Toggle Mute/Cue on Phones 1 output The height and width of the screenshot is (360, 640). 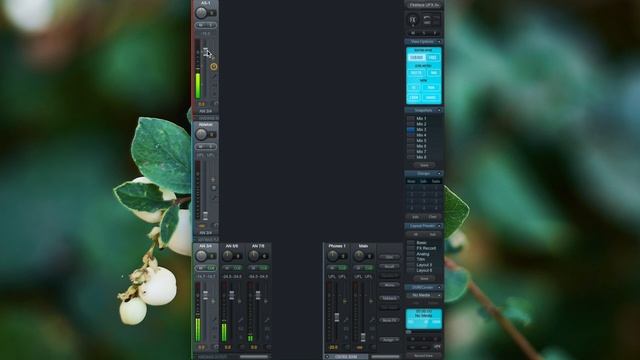coord(337,268)
